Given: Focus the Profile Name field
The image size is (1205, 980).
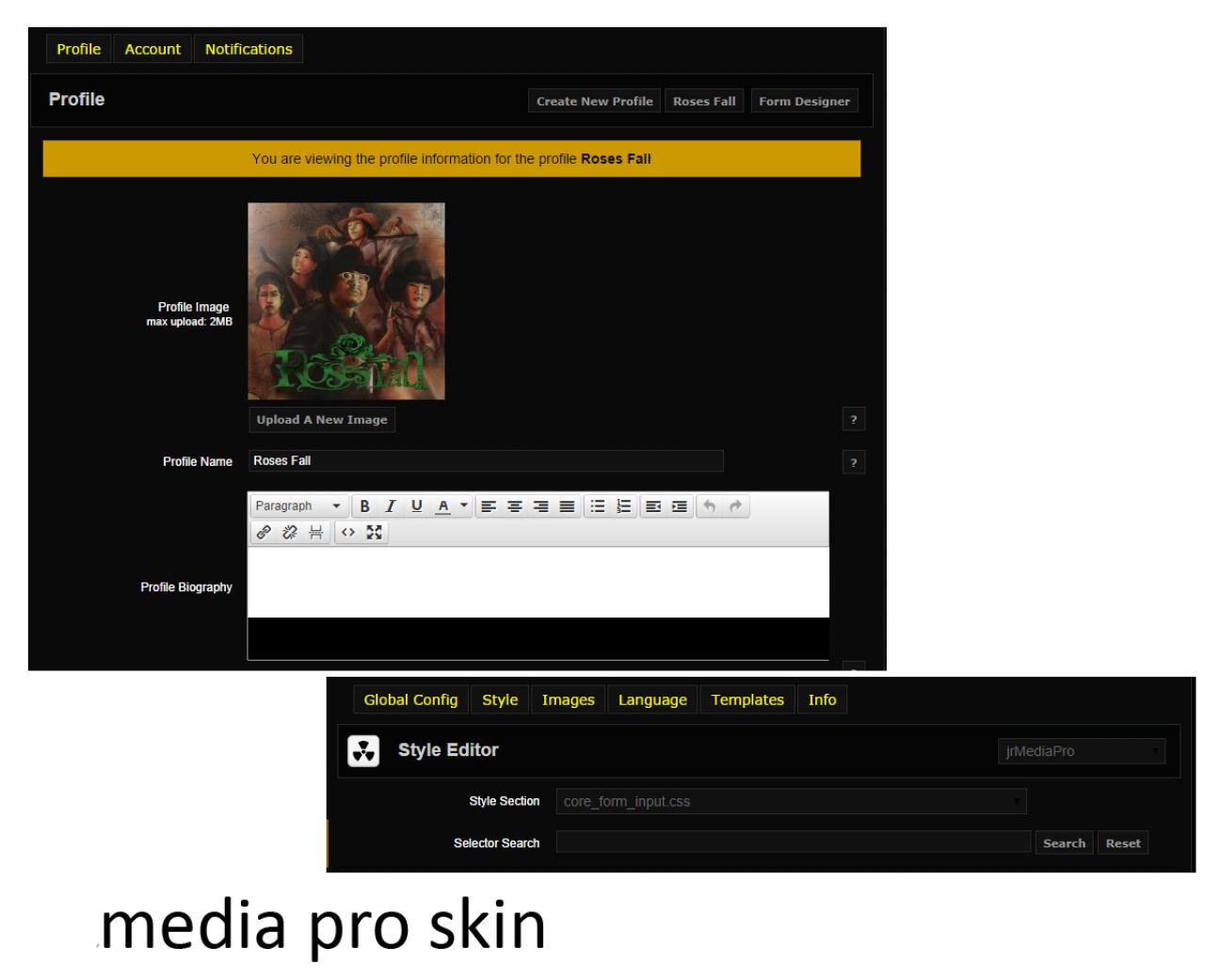Looking at the screenshot, I should point(486,461).
